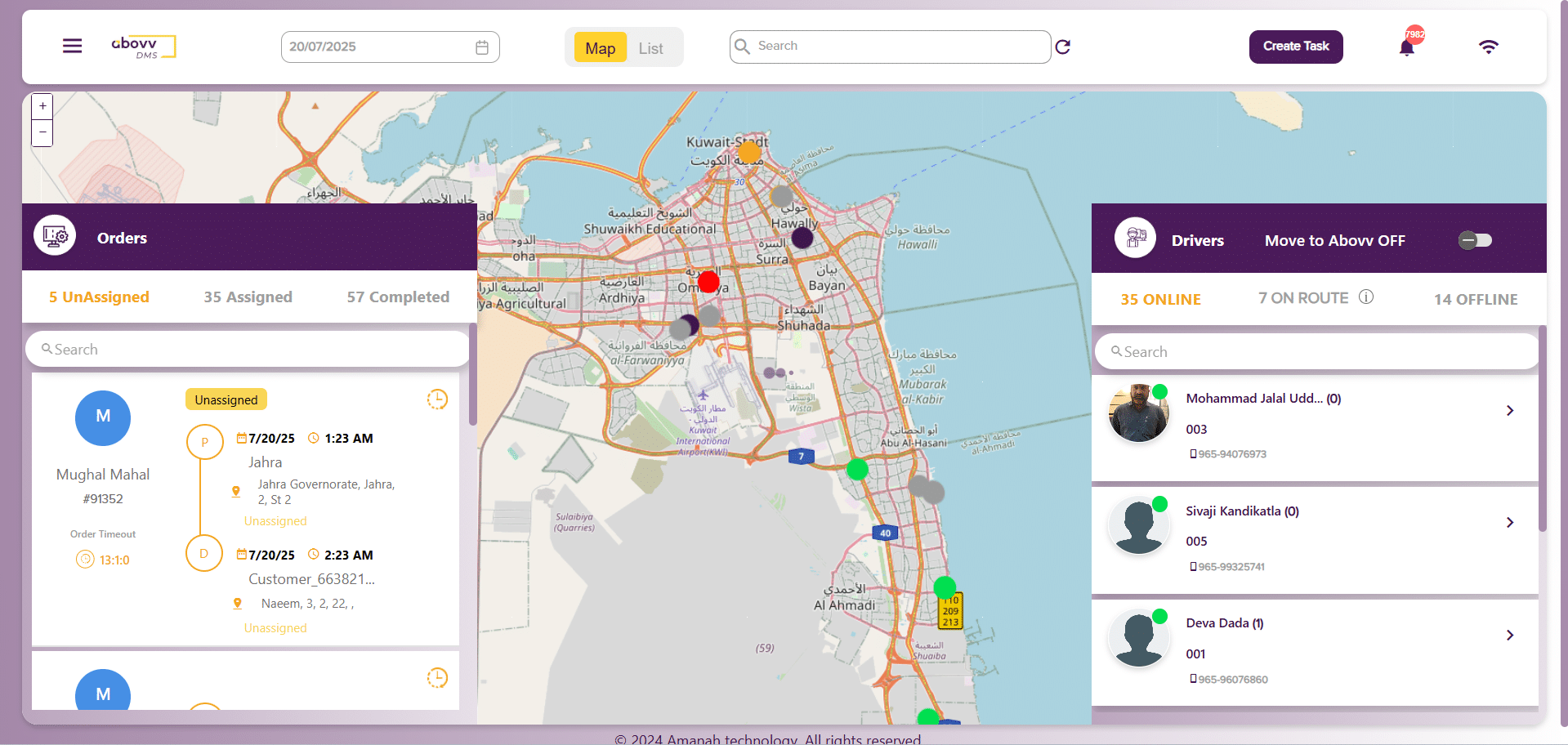1568x745 pixels.
Task: Zoom in on the map
Action: pyautogui.click(x=42, y=106)
